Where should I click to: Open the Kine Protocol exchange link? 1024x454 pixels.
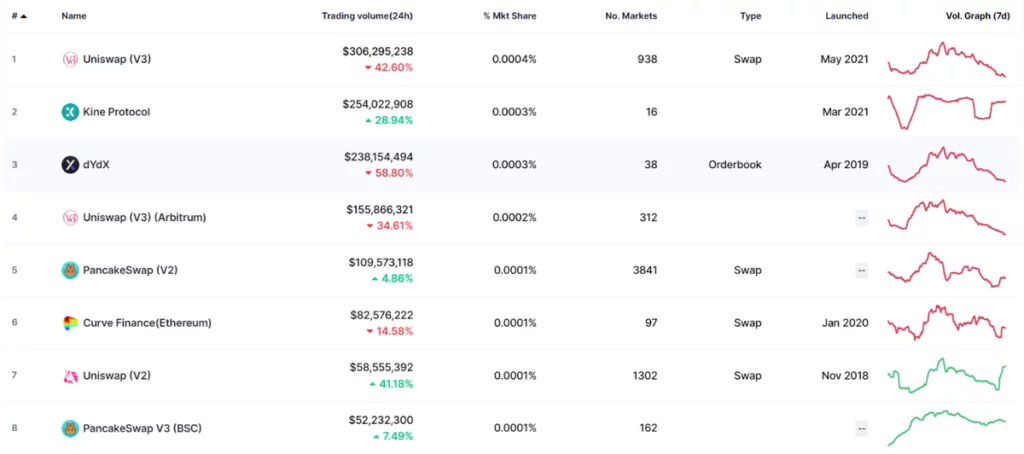coord(116,112)
